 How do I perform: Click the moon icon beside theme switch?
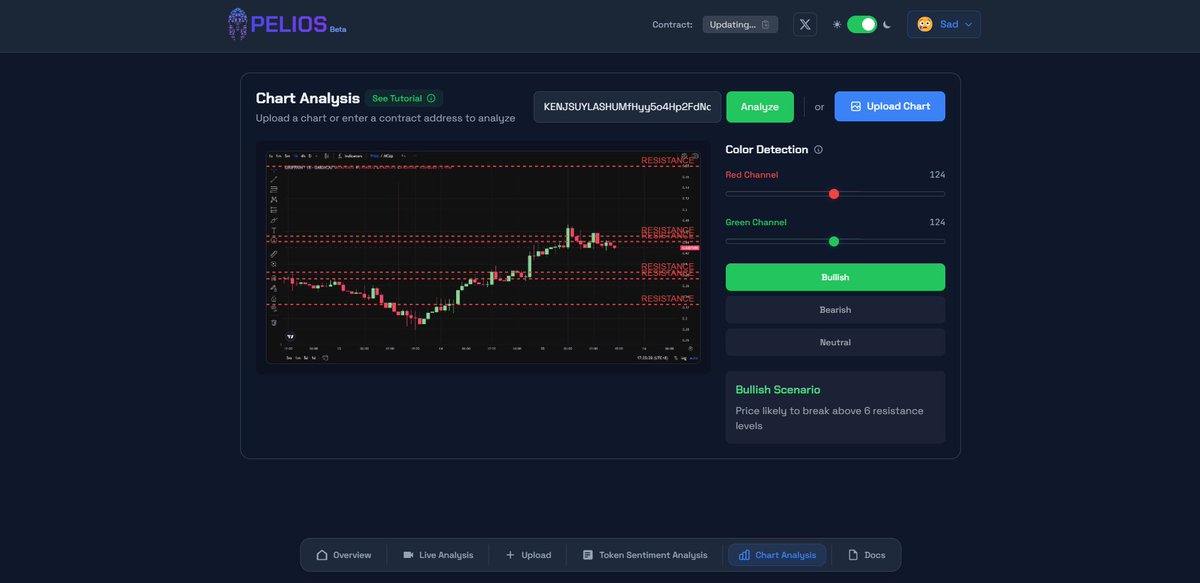point(886,24)
